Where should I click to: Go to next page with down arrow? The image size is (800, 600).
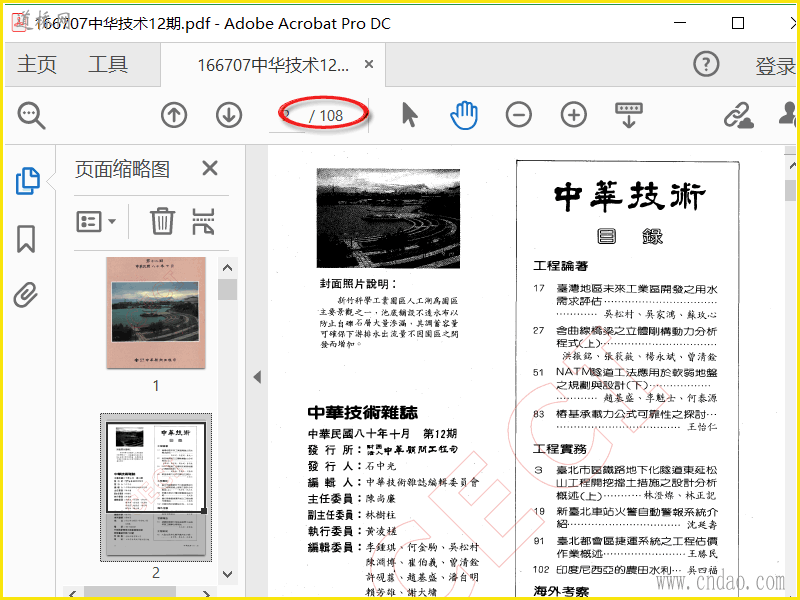(x=229, y=115)
